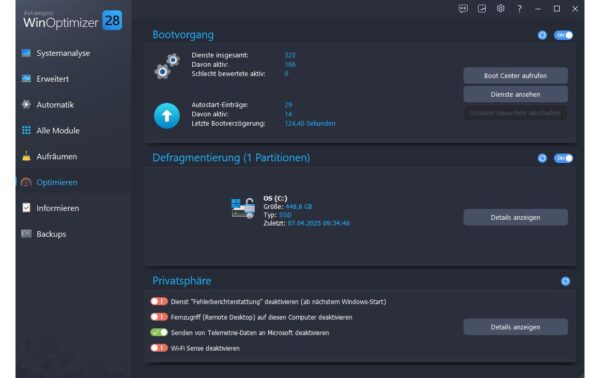Screen dimensions: 600x378
Task: Toggle the Bootvorgang ON switch
Action: pos(563,35)
